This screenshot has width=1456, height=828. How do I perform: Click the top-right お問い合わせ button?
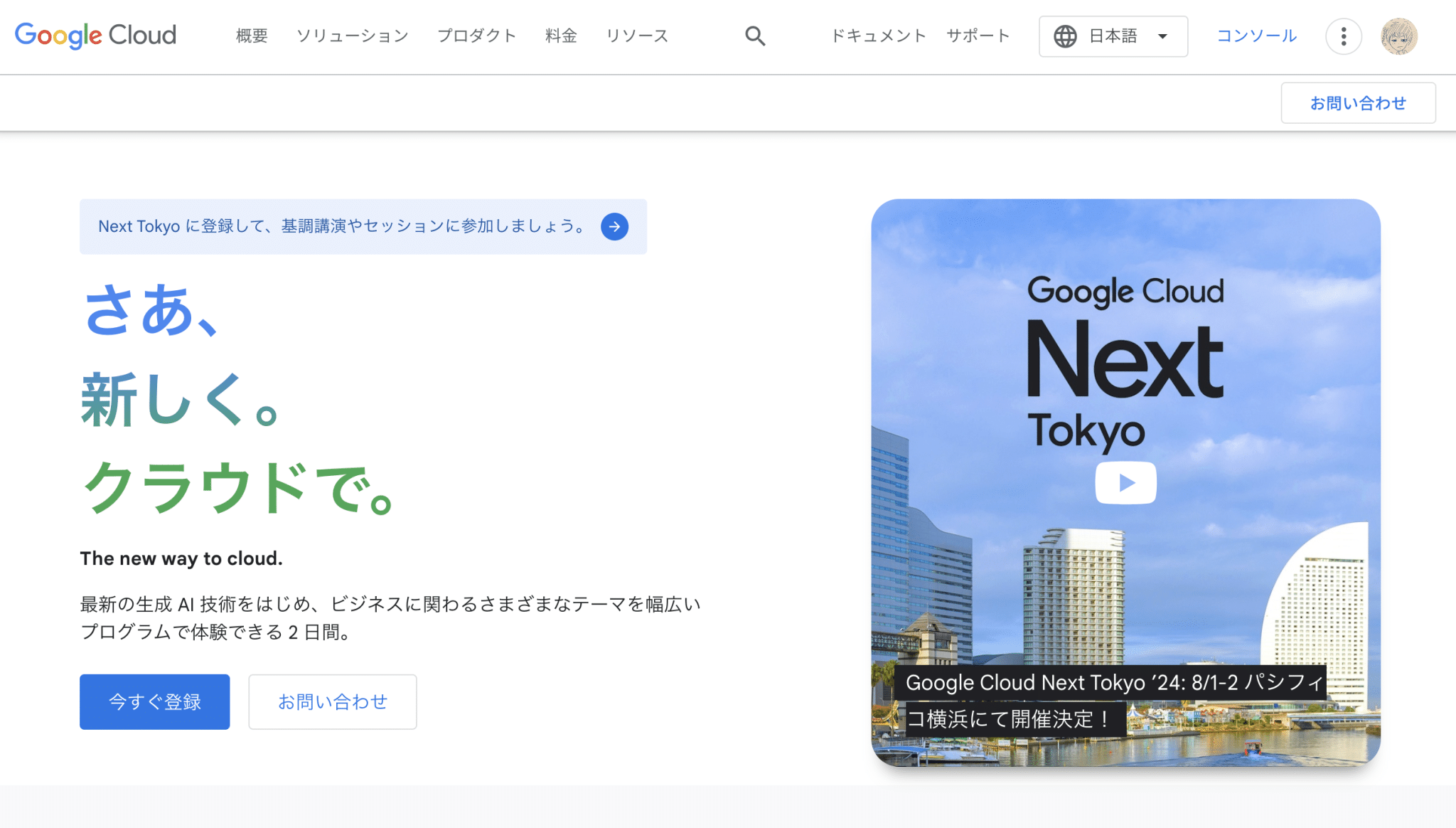(x=1358, y=102)
